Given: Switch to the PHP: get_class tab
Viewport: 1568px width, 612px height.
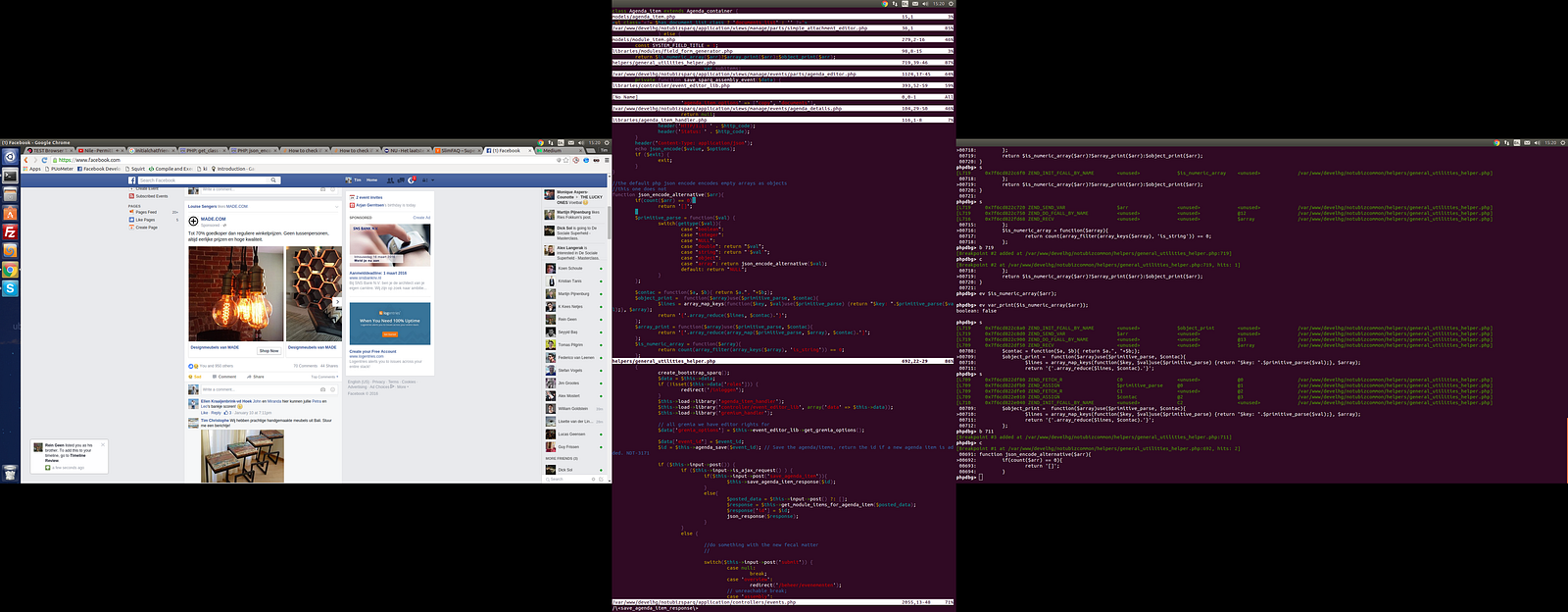Looking at the screenshot, I should click(x=202, y=151).
